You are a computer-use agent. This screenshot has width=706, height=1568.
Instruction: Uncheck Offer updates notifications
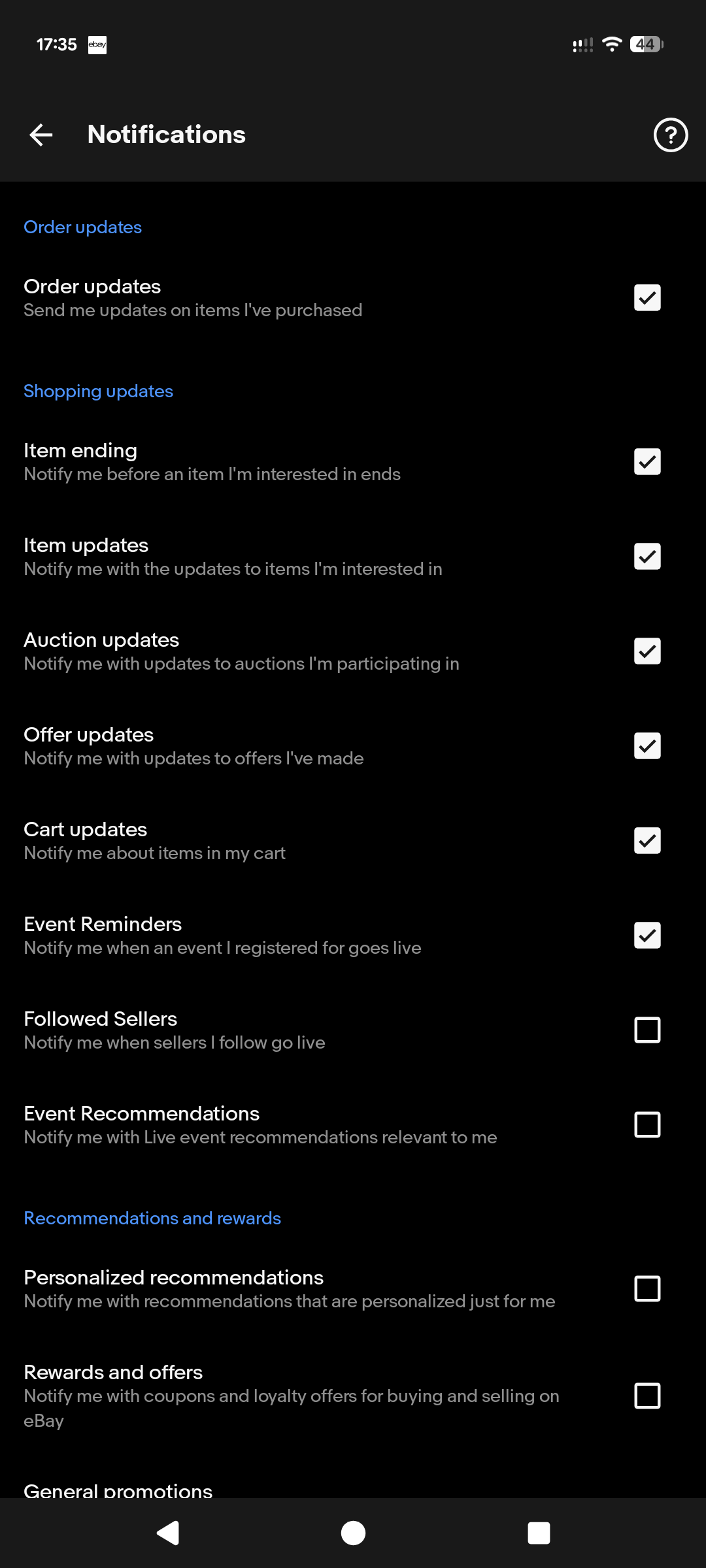pos(647,746)
